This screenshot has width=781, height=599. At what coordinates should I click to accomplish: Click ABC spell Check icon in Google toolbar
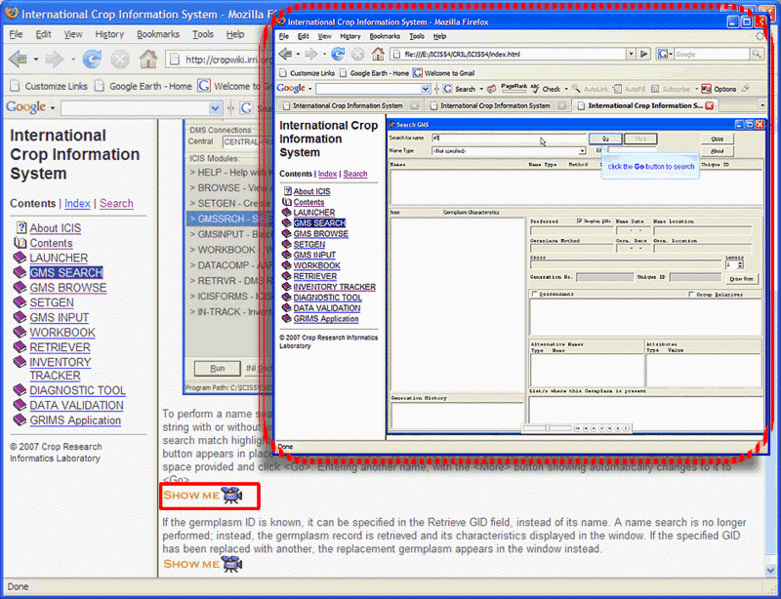[535, 89]
